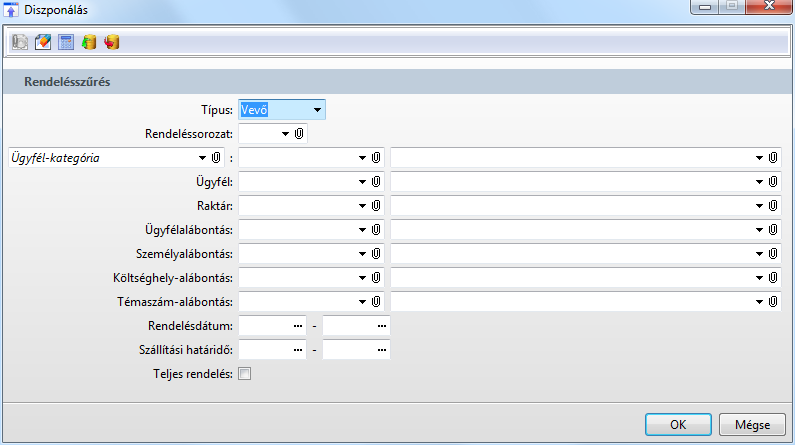Viewport: 795px width, 445px height.
Task: Click paperclip of narrow Ügyfélalábontás field
Action: pyautogui.click(x=376, y=230)
